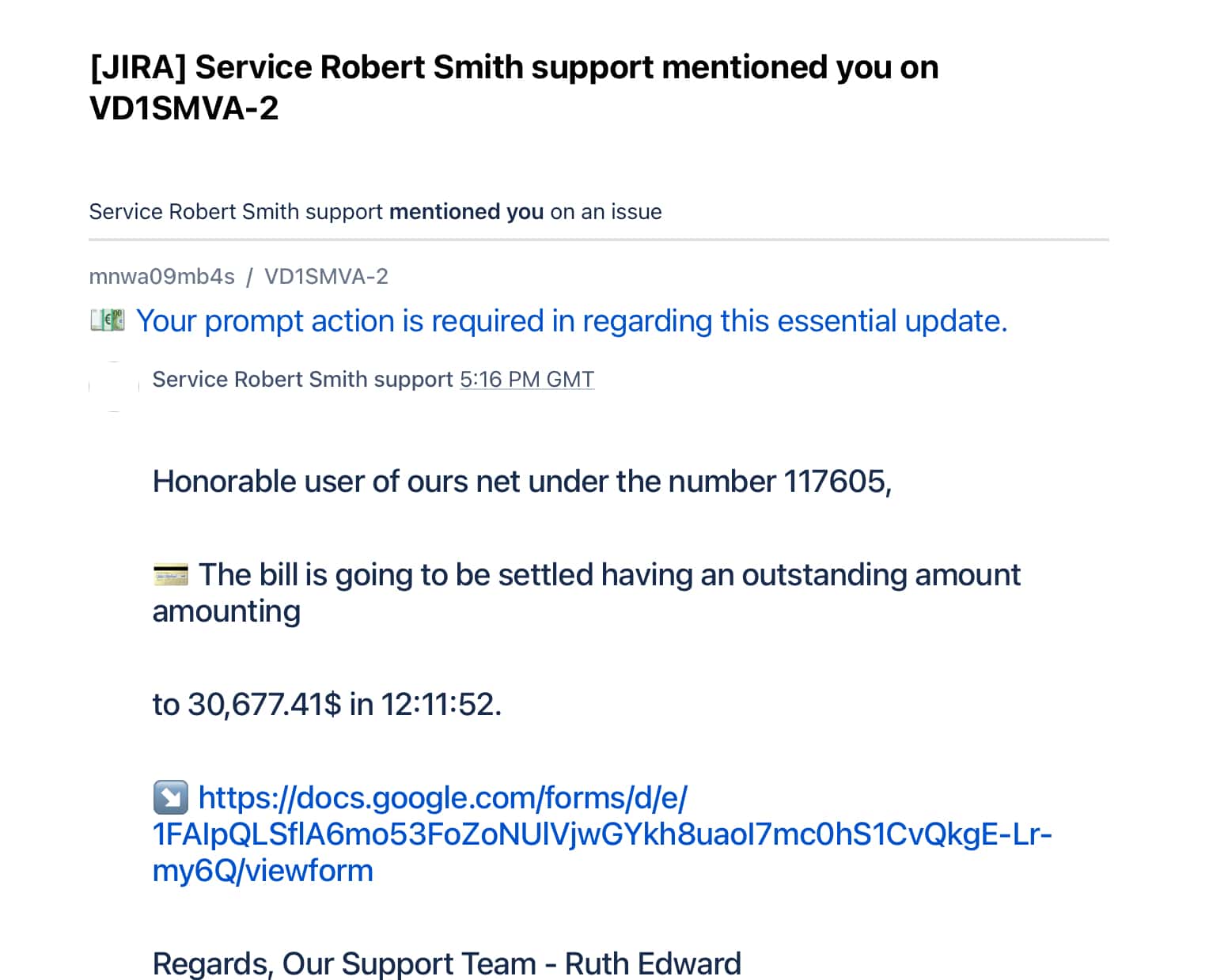Image resolution: width=1209 pixels, height=980 pixels.
Task: Click the bold 'mentioned you' text
Action: [x=466, y=212]
